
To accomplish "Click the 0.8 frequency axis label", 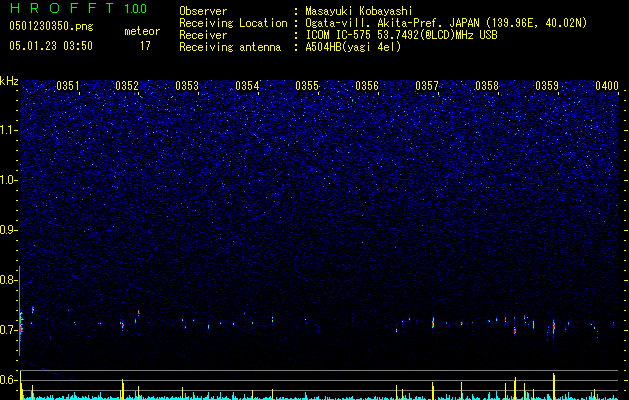I will click(x=8, y=280).
